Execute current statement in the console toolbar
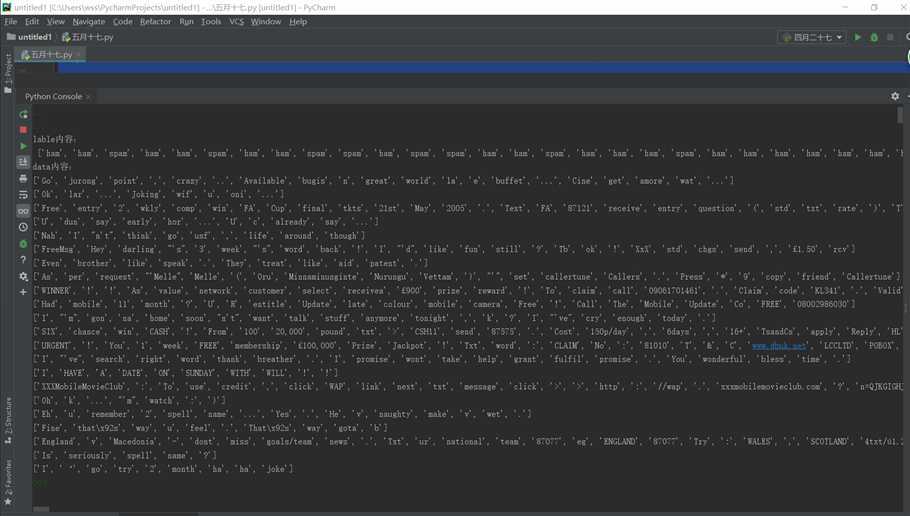This screenshot has height=516, width=910. pos(23,146)
